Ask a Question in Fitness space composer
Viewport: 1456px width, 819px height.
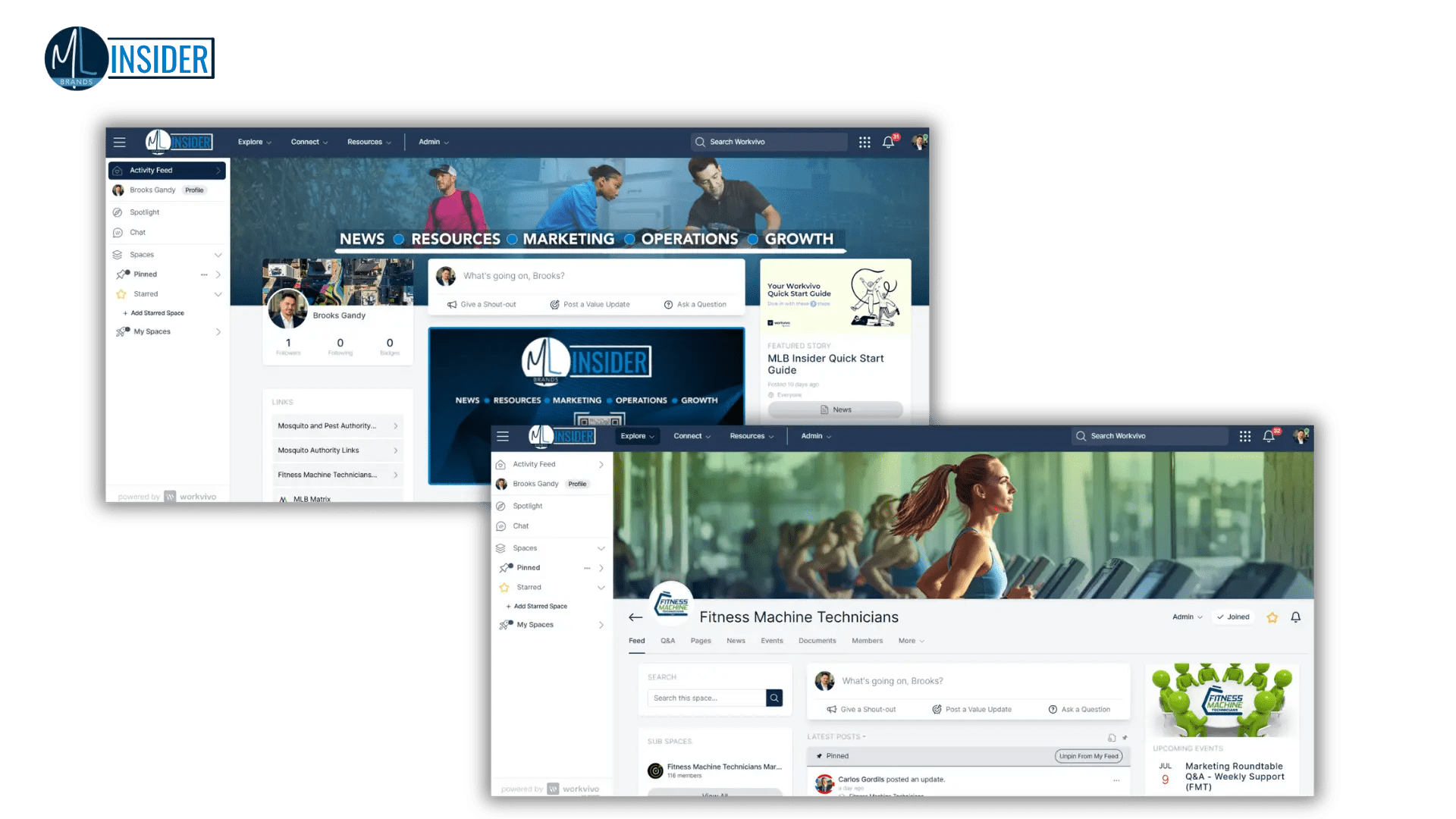tap(1079, 710)
